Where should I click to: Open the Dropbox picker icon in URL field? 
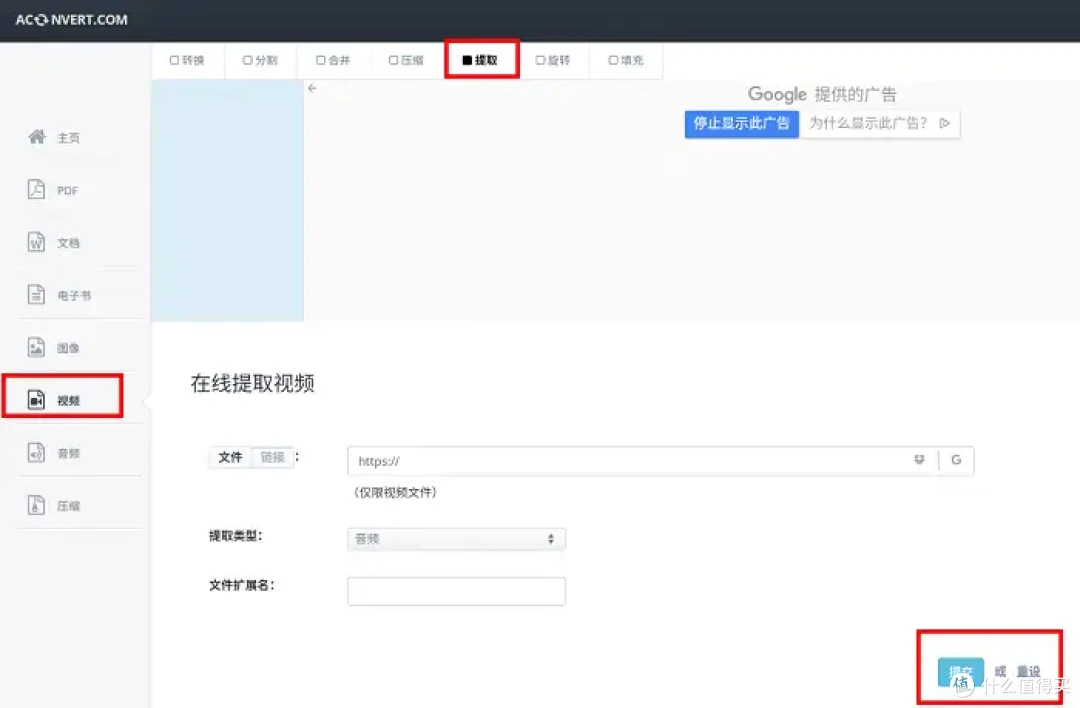pos(919,459)
